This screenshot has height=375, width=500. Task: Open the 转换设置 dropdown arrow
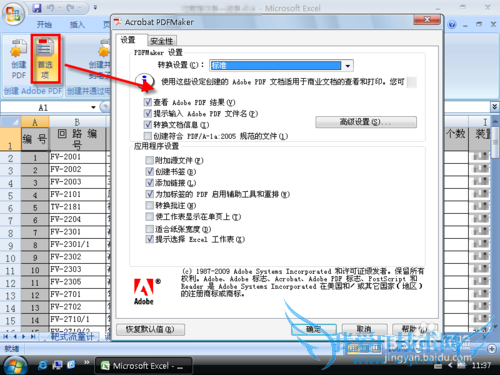348,66
